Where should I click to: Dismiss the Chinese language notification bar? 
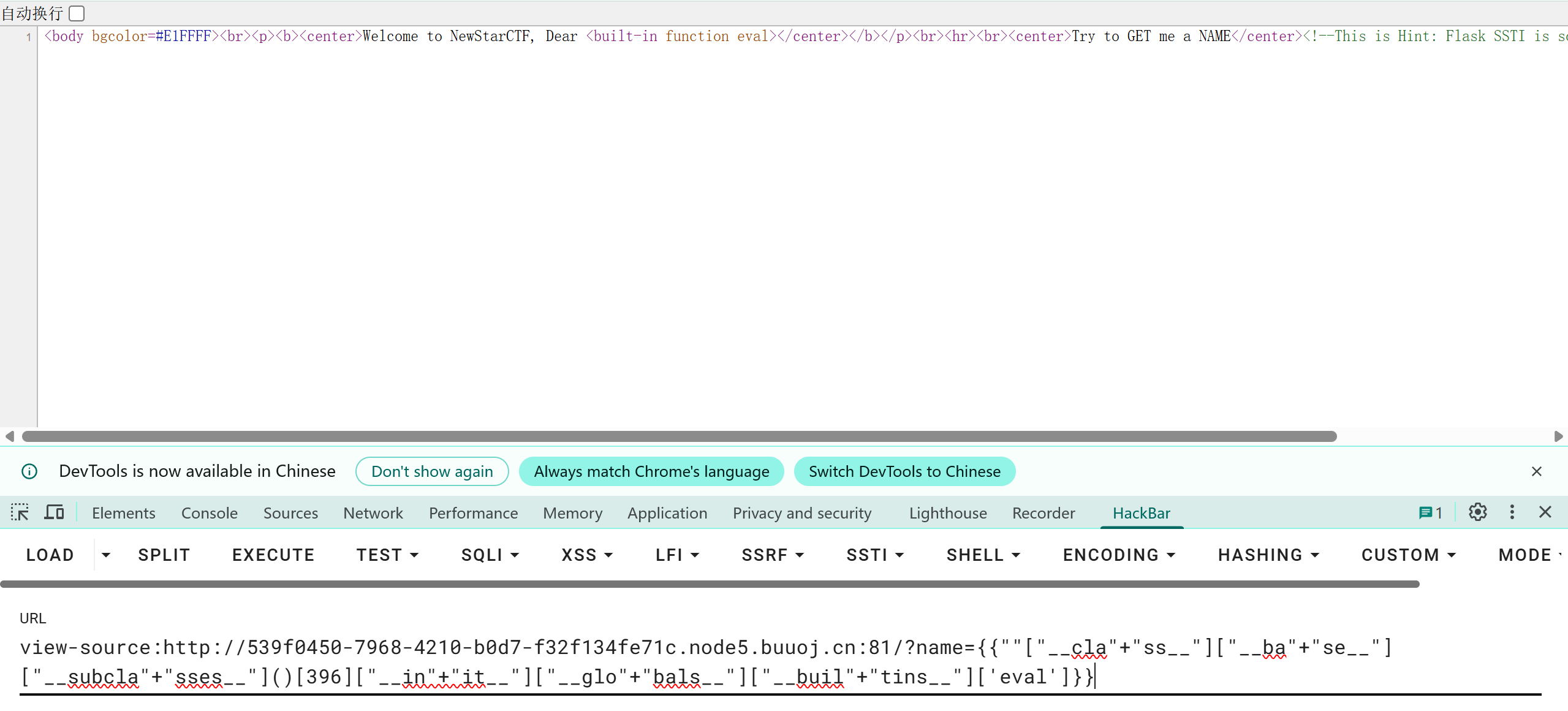[1536, 471]
